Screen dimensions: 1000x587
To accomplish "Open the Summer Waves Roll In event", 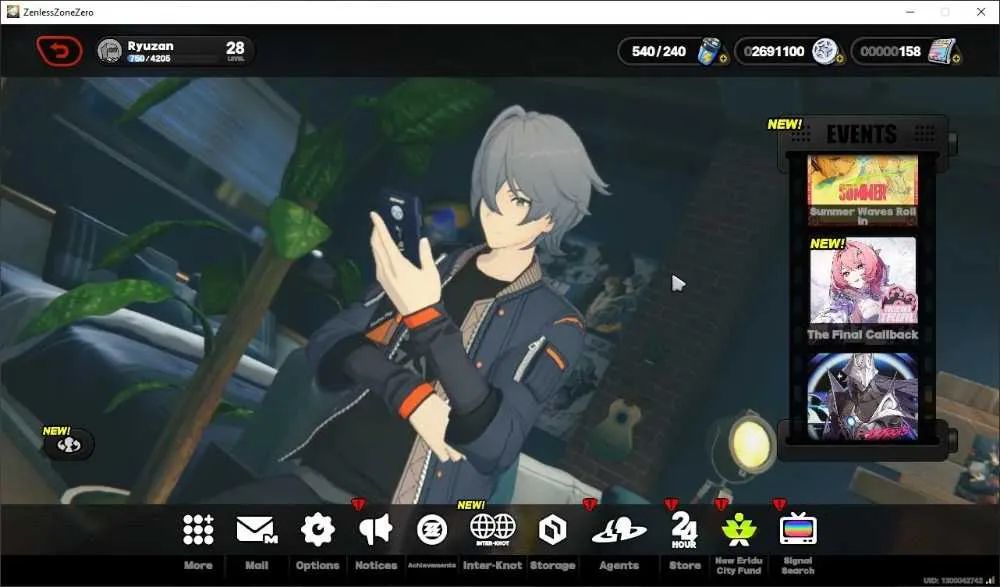I will click(862, 189).
